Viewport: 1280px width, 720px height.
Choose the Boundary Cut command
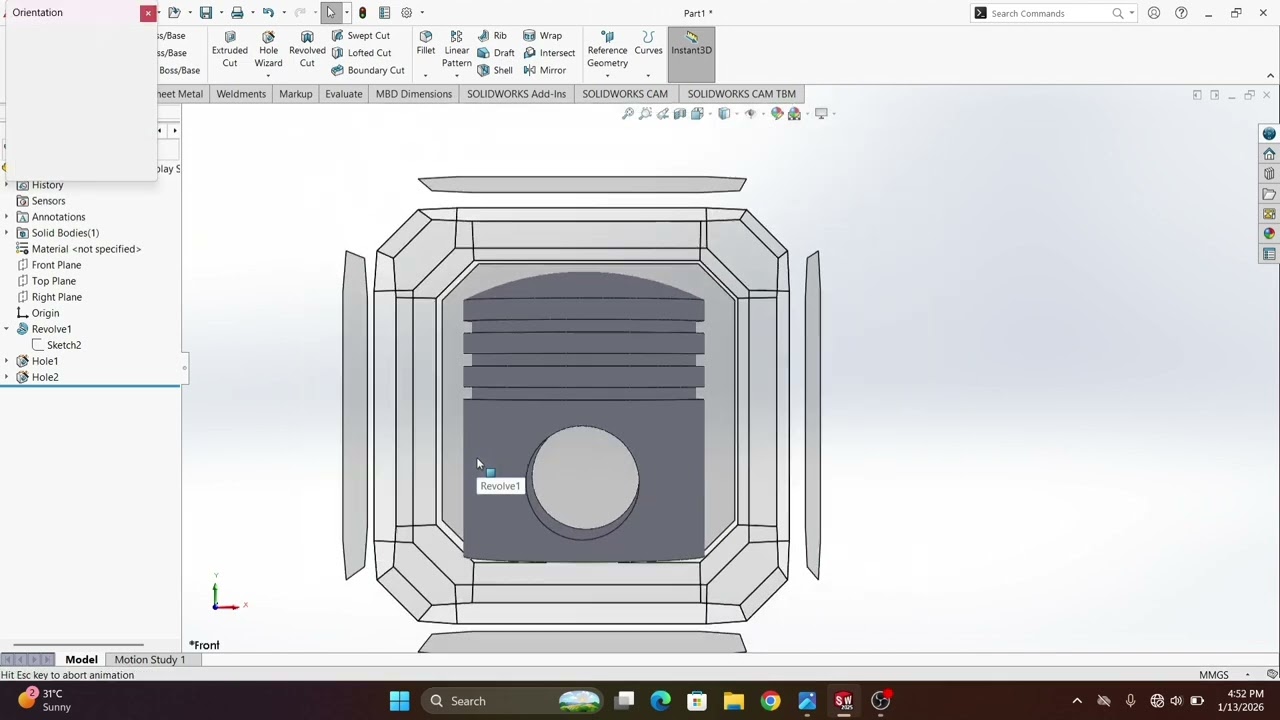[x=367, y=70]
